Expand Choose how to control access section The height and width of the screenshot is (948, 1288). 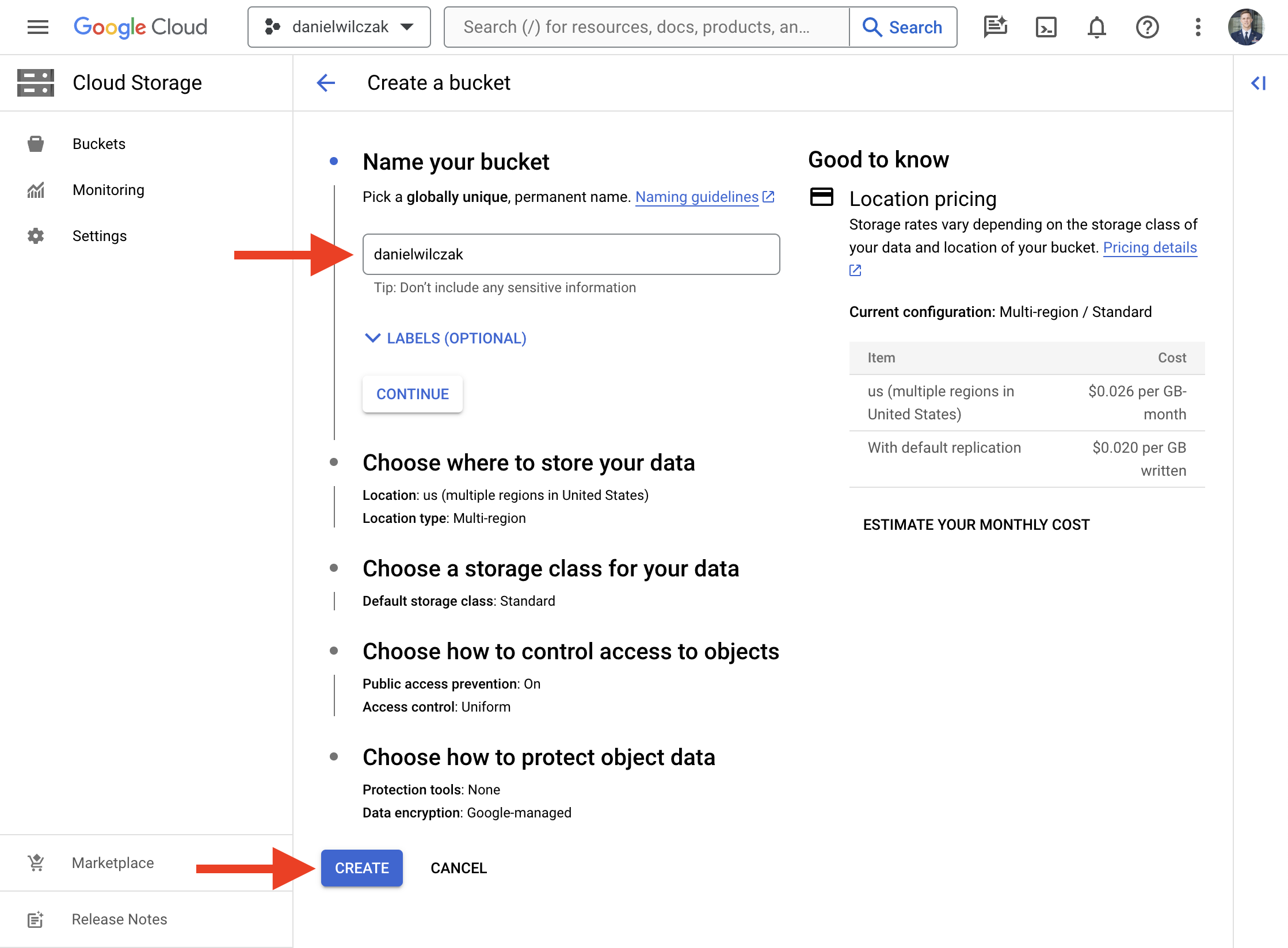point(571,652)
